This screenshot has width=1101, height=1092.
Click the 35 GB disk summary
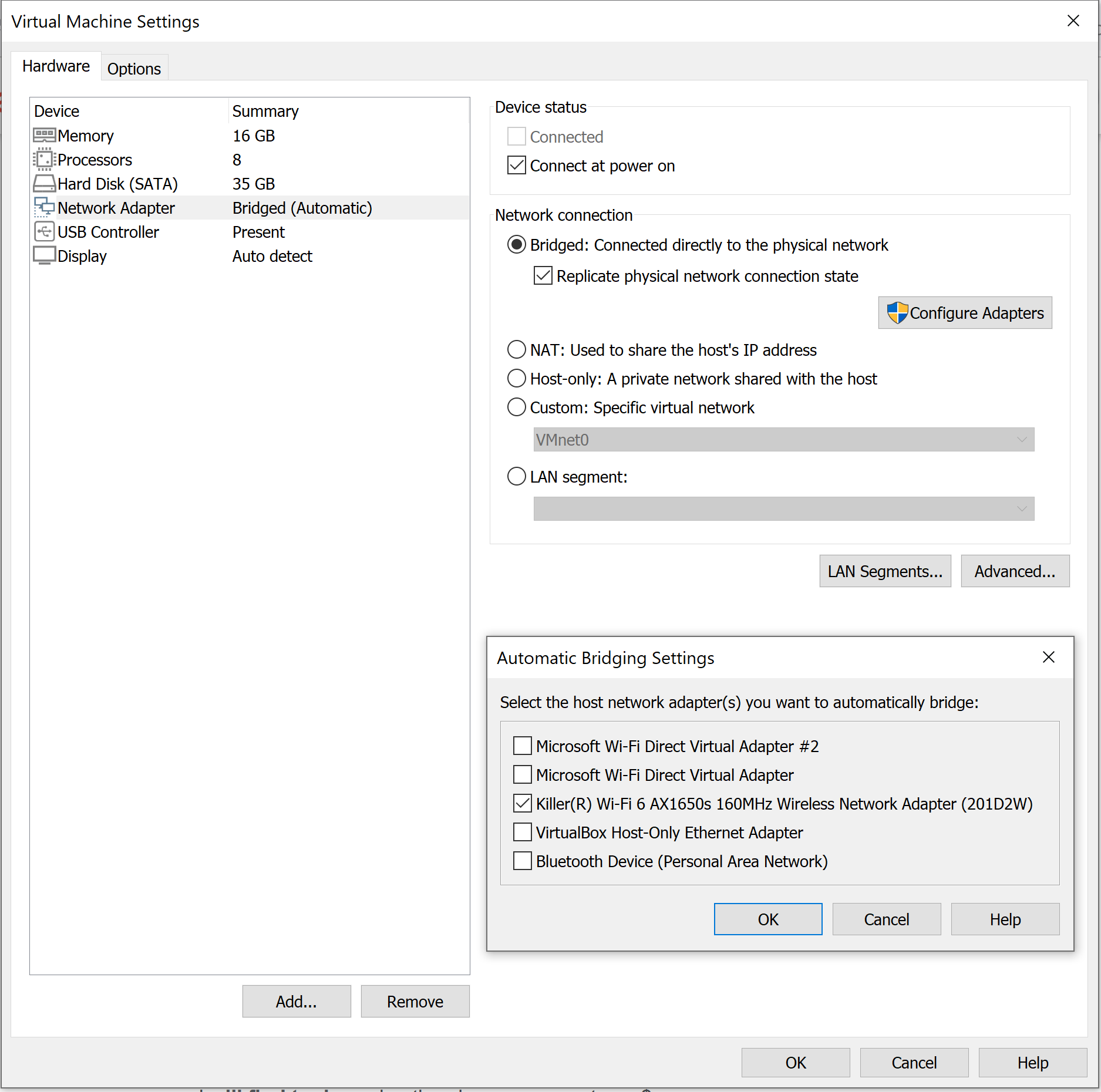(x=254, y=184)
